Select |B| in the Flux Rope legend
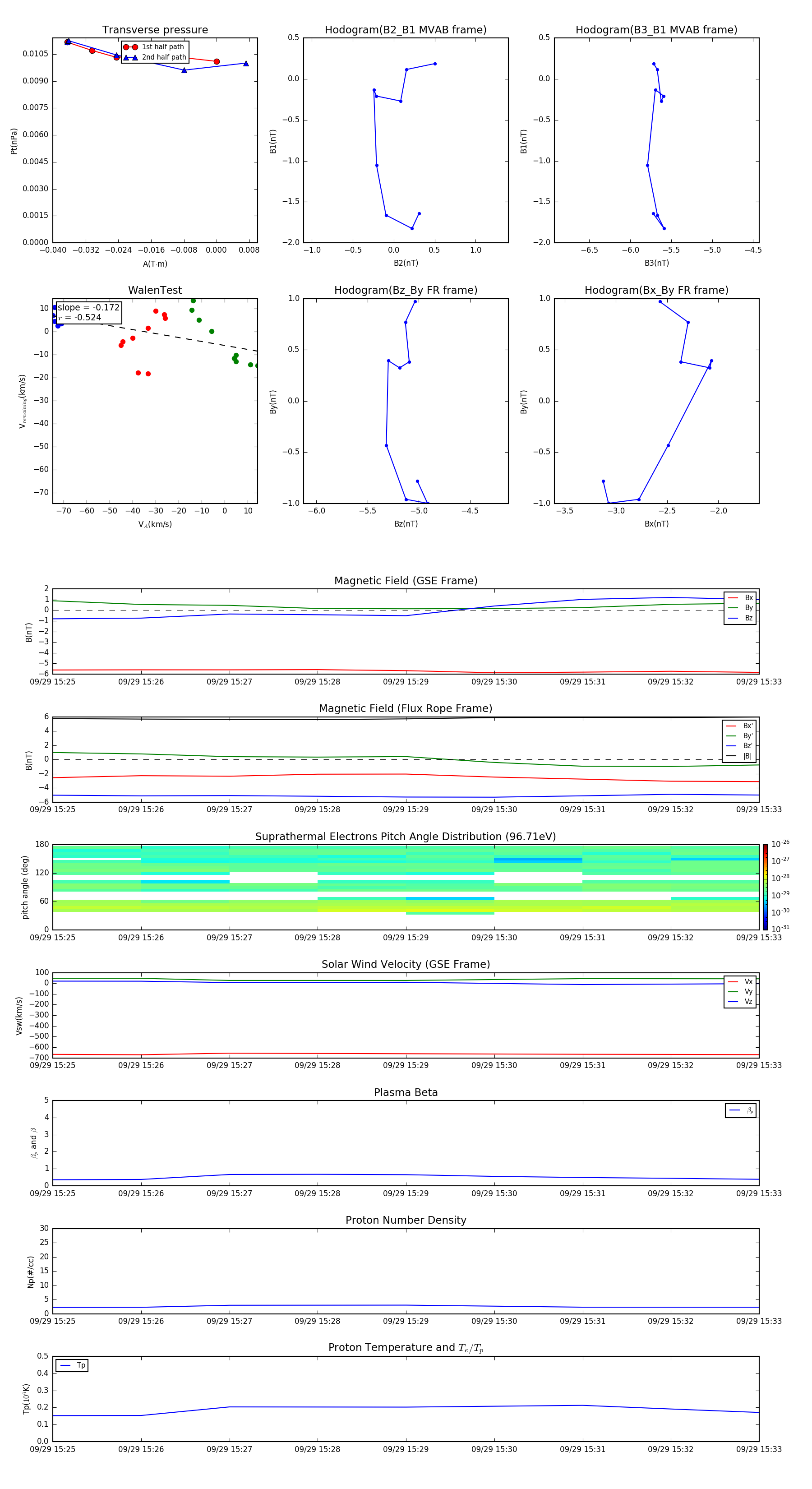Viewport: 812px width, 1489px height. point(739,756)
